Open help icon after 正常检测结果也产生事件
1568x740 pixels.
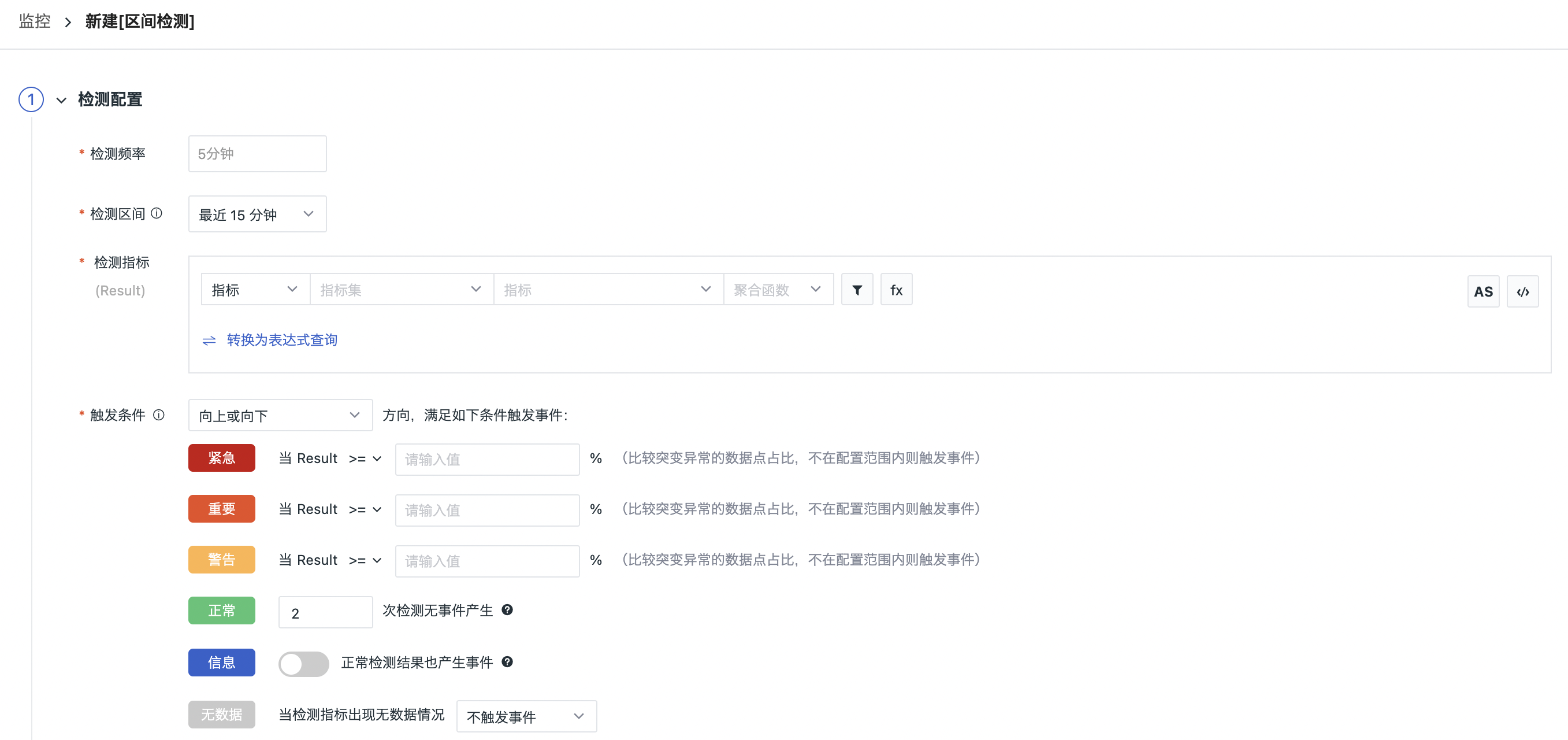point(507,661)
